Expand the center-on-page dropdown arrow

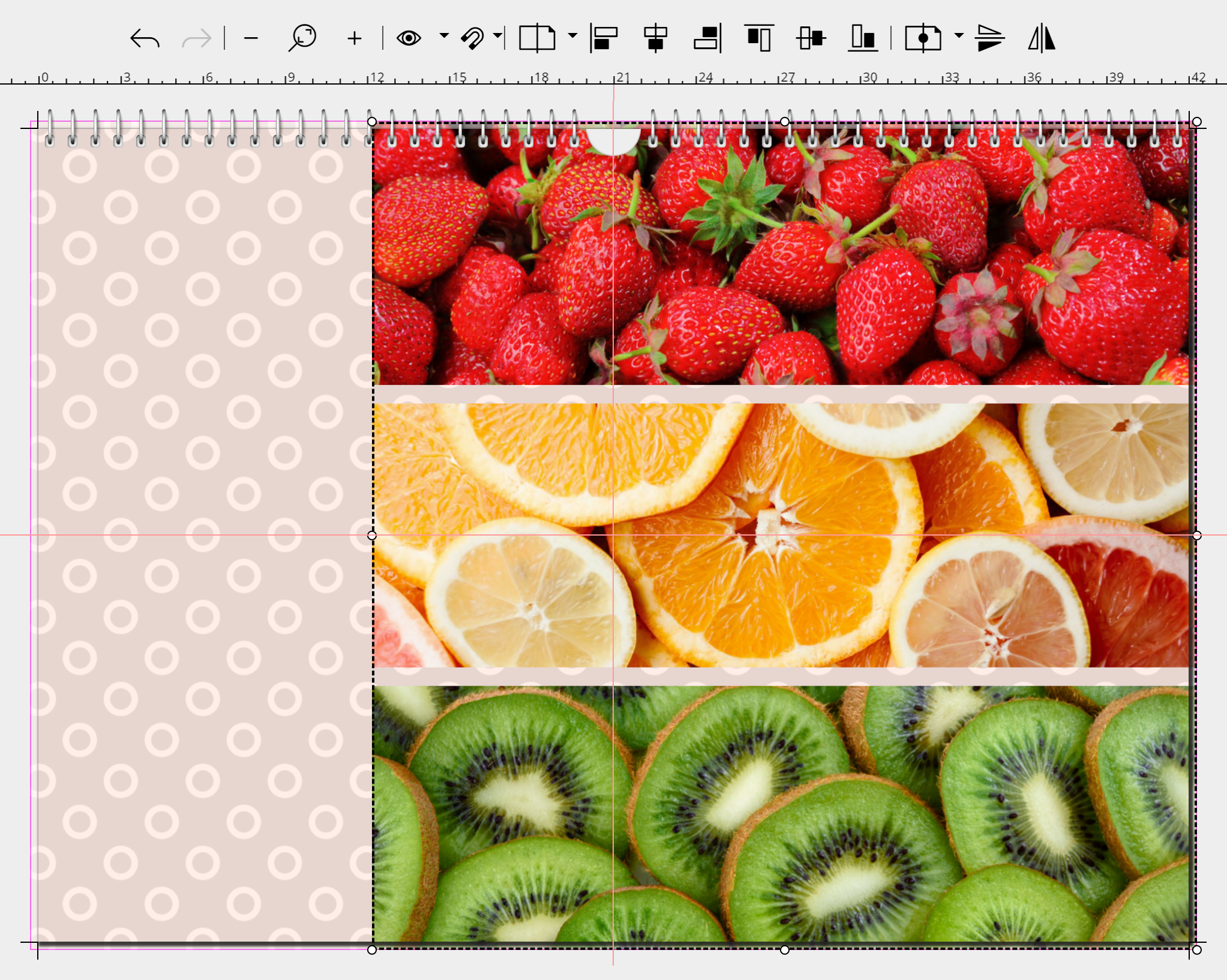(x=959, y=36)
